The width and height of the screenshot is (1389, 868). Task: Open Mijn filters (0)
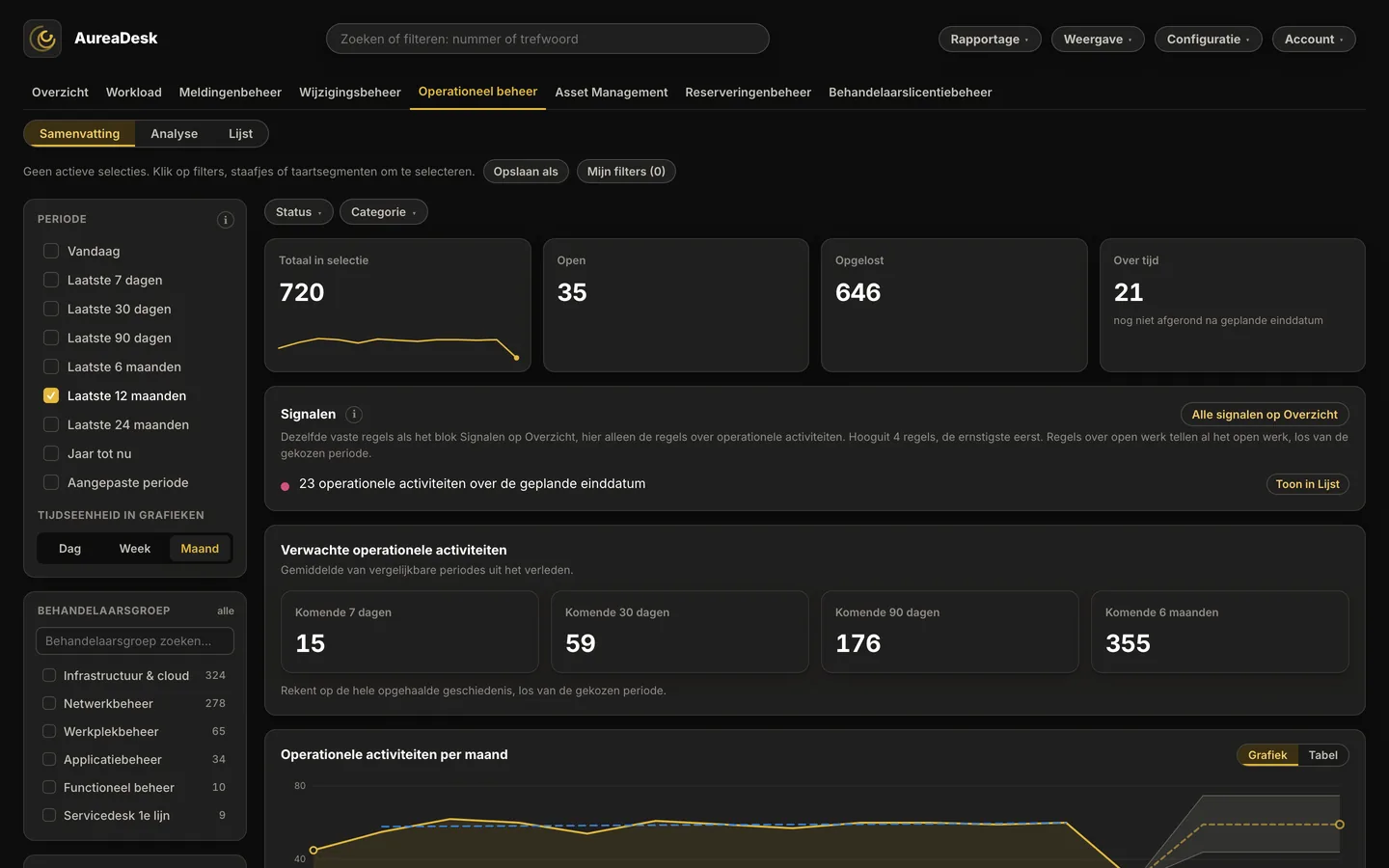[626, 172]
